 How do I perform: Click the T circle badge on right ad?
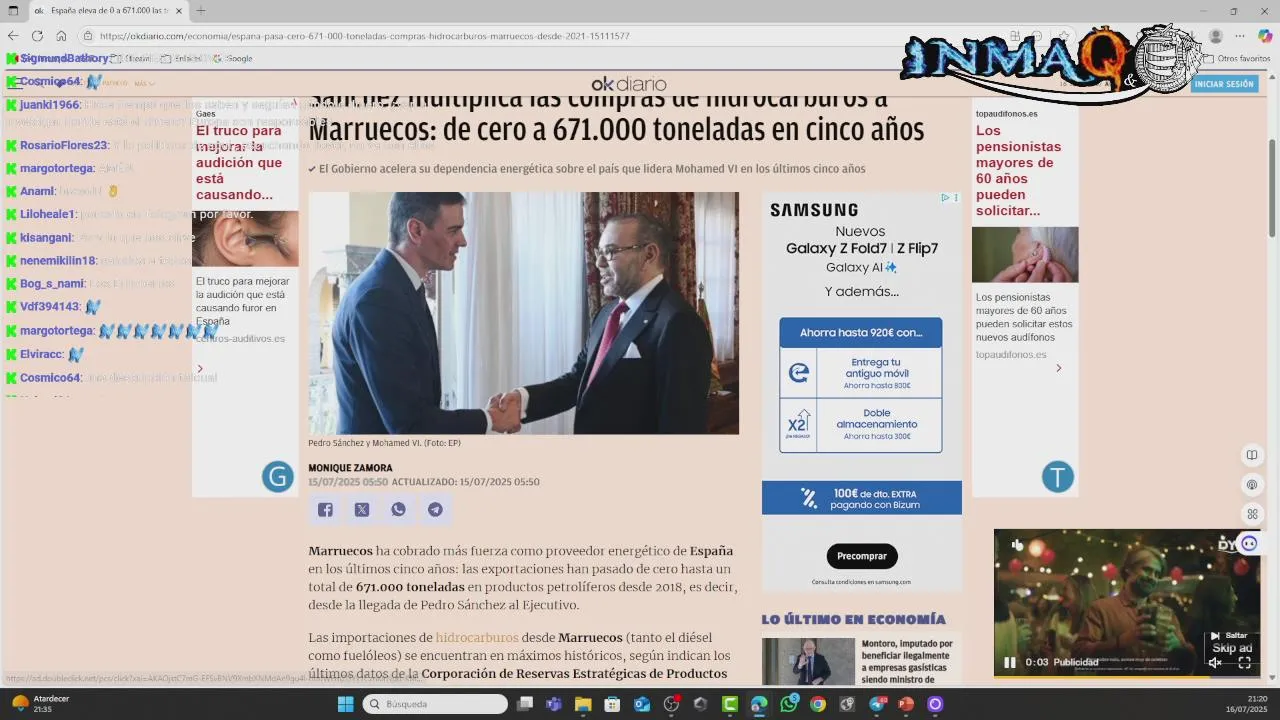[1057, 477]
